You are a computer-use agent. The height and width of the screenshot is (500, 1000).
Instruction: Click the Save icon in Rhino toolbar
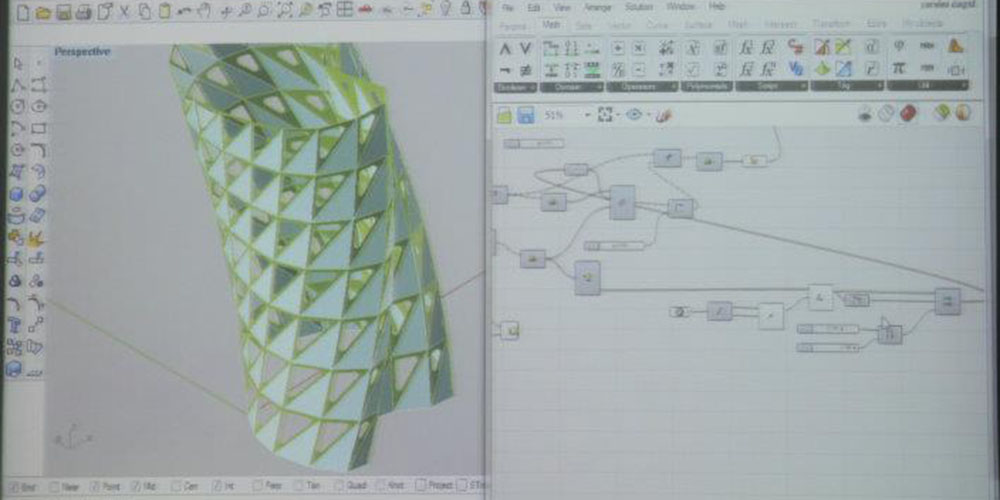pos(64,12)
